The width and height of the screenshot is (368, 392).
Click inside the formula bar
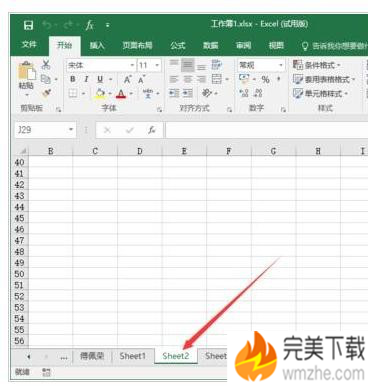tap(266, 130)
